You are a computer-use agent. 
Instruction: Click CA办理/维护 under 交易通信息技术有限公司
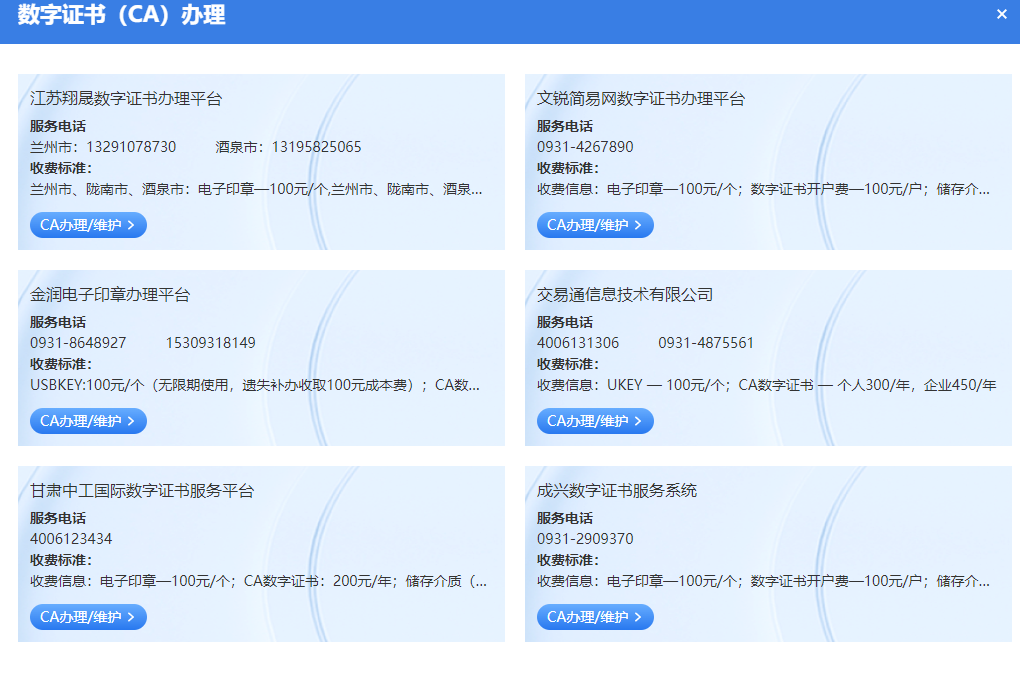point(594,421)
